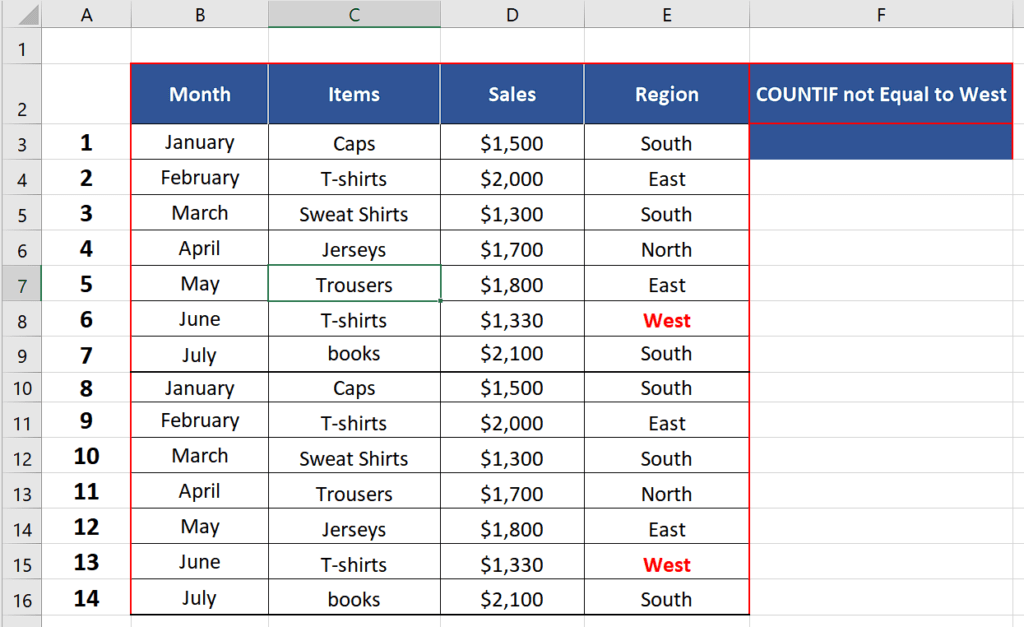
Task: Click the North region cell in the April row
Action: point(666,248)
